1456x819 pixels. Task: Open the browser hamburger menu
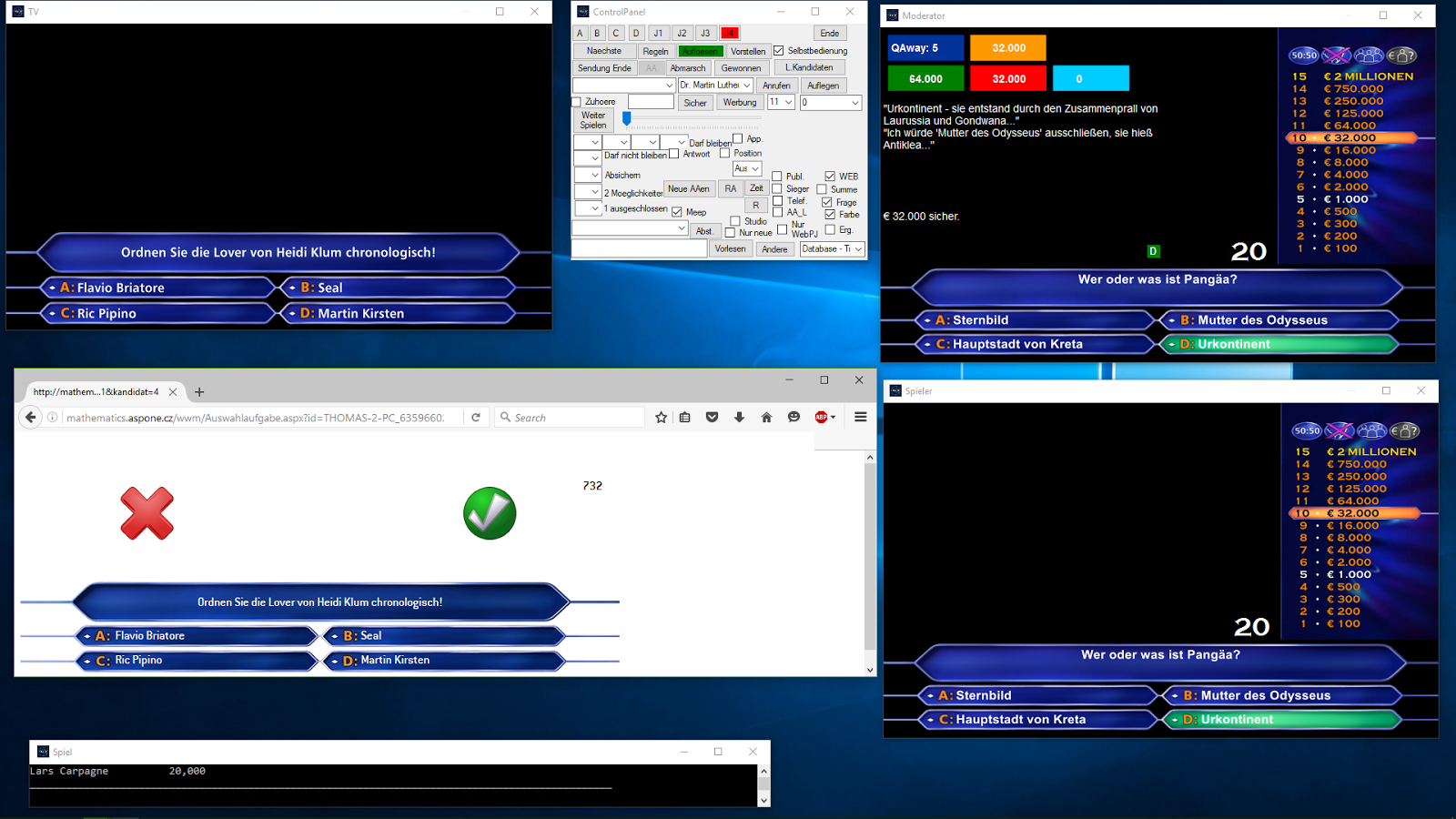[x=860, y=418]
